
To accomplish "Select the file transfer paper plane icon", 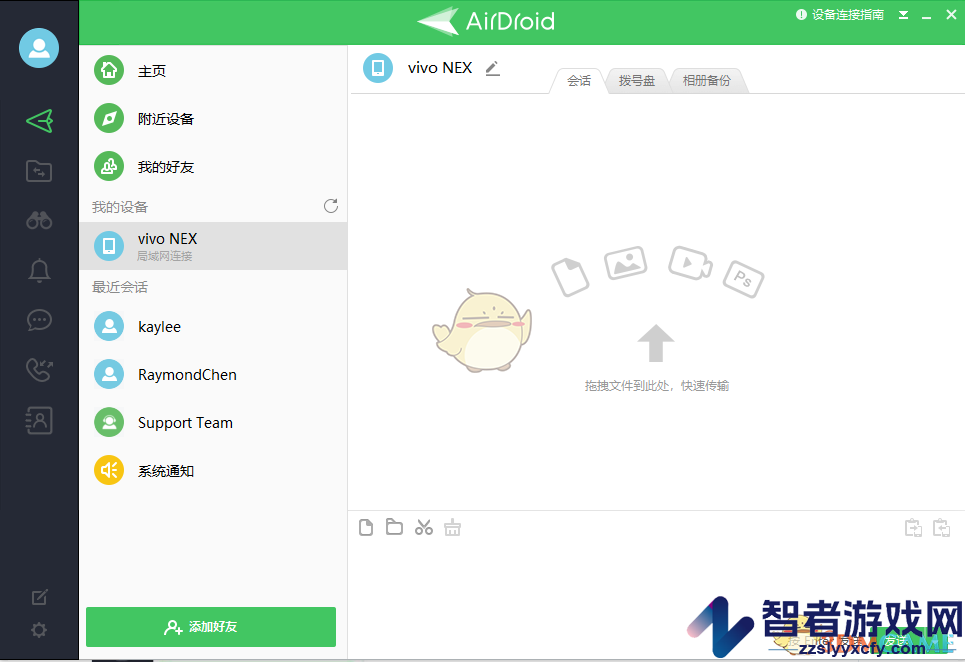I will [39, 121].
